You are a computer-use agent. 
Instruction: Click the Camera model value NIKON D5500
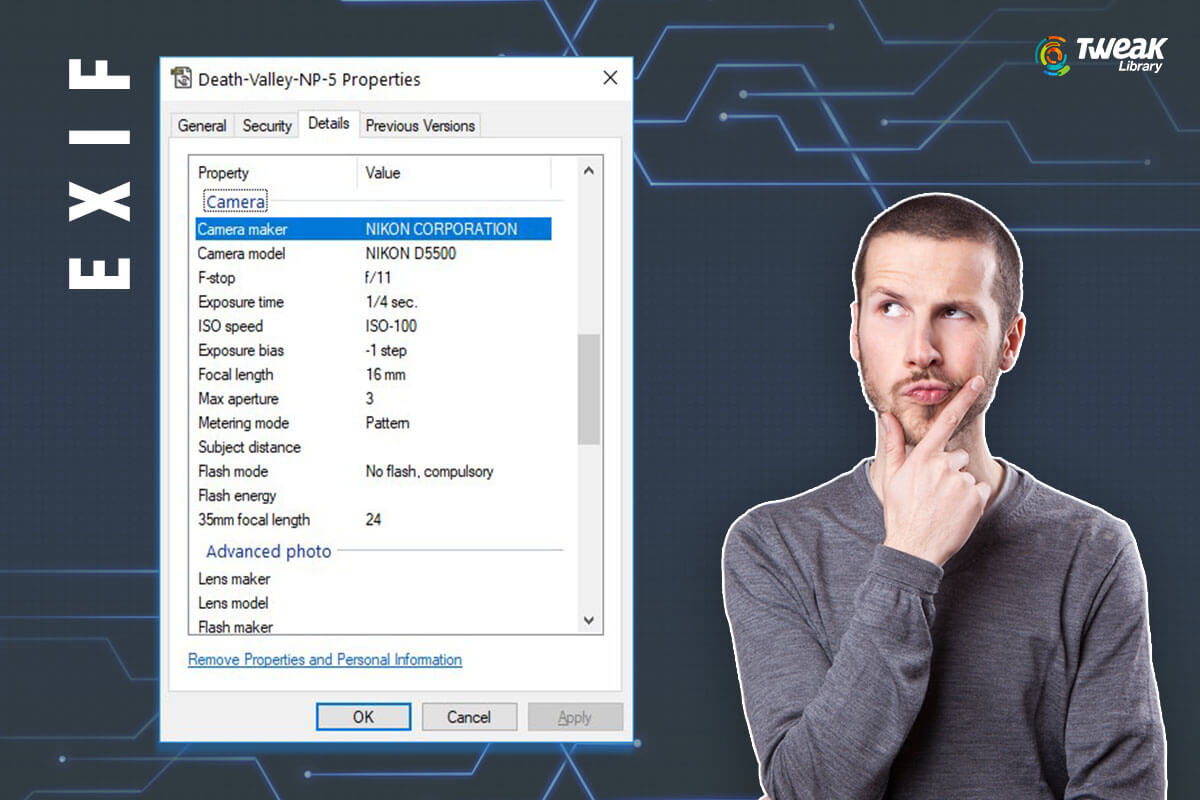pyautogui.click(x=410, y=254)
